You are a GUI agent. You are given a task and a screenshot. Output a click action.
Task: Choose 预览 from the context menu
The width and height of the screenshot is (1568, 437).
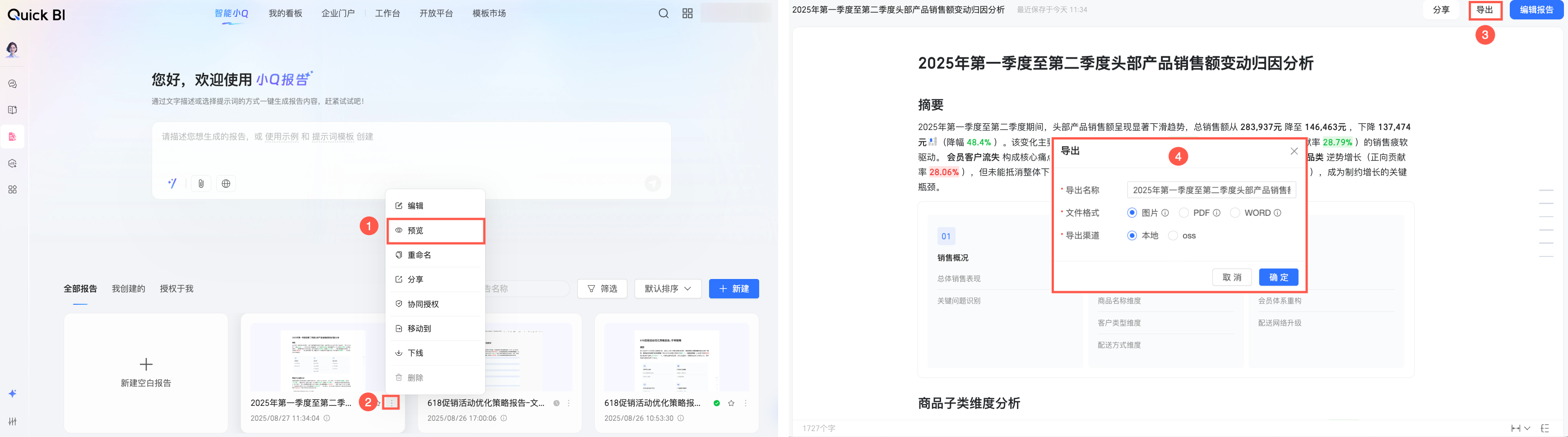435,231
